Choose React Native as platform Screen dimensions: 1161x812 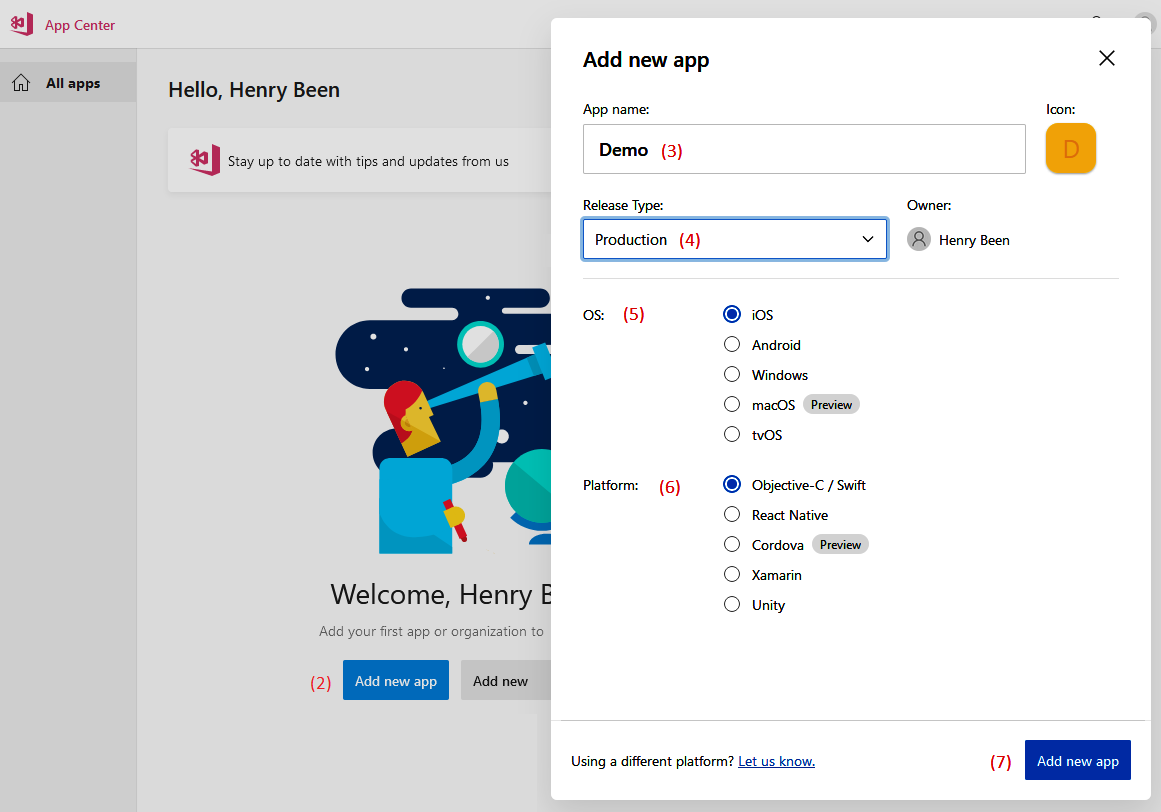(x=732, y=514)
